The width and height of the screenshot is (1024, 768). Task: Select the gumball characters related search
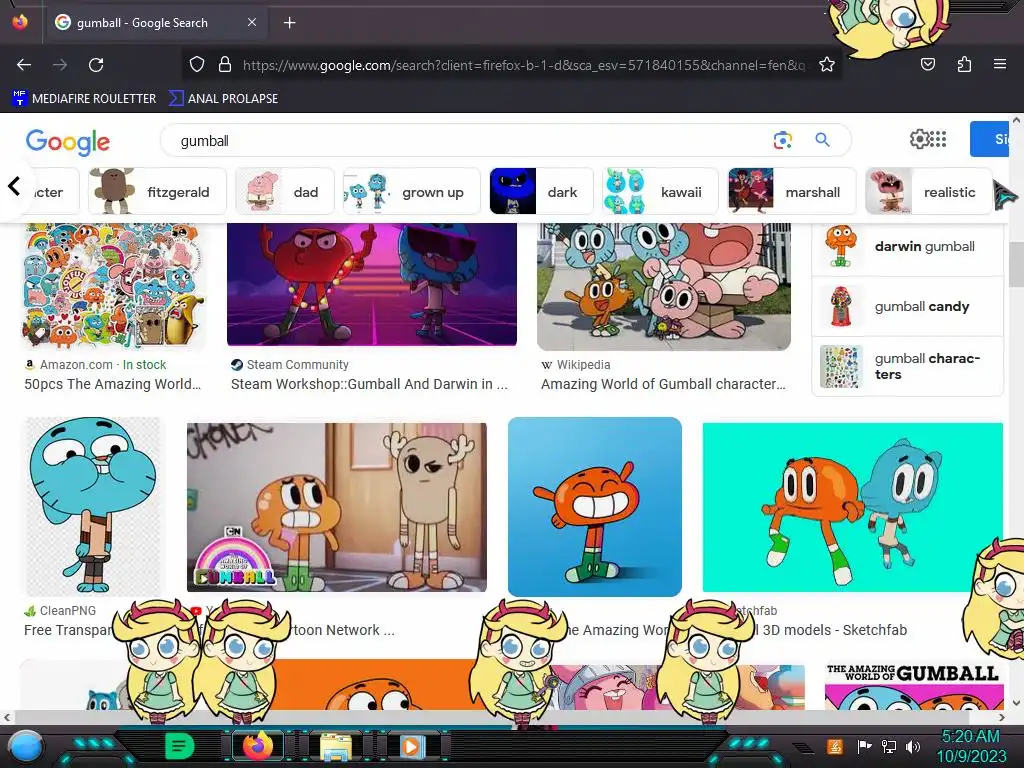click(x=907, y=366)
